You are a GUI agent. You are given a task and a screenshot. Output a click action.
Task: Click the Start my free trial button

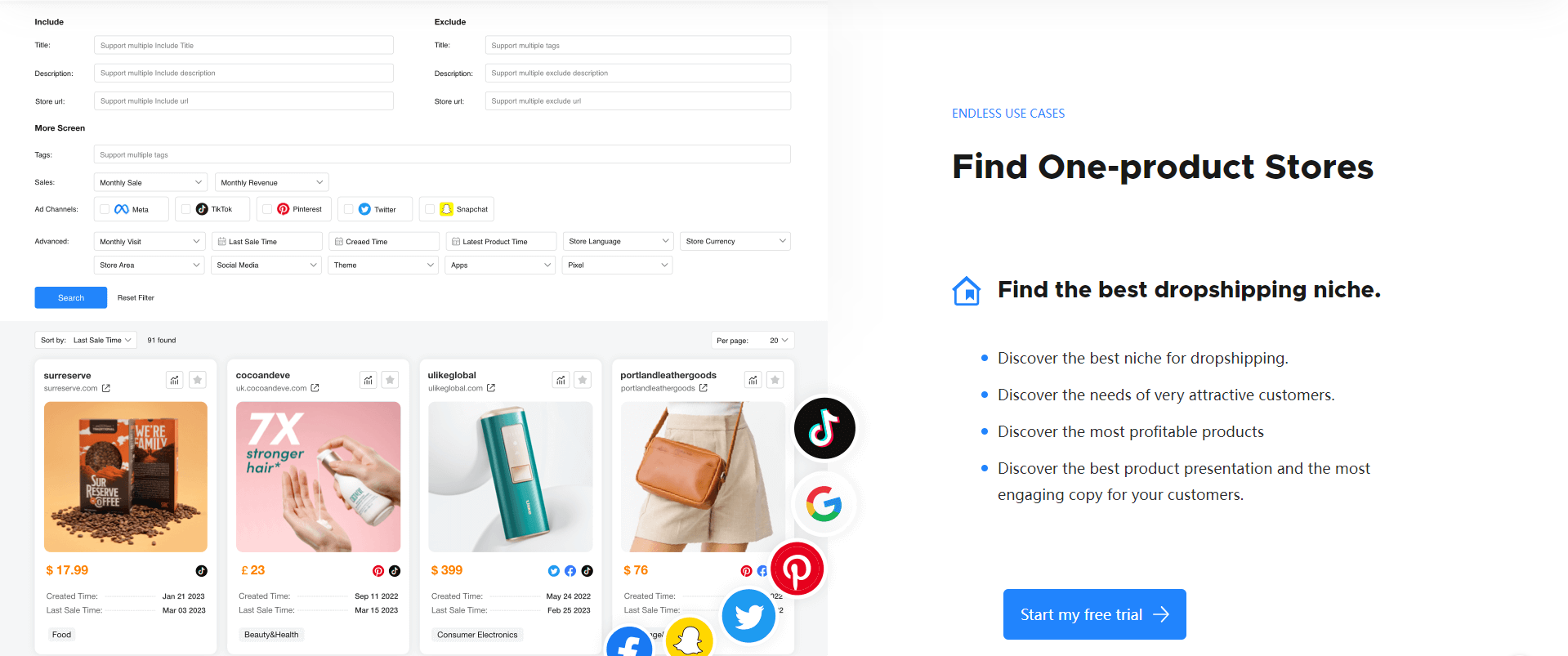click(1094, 614)
